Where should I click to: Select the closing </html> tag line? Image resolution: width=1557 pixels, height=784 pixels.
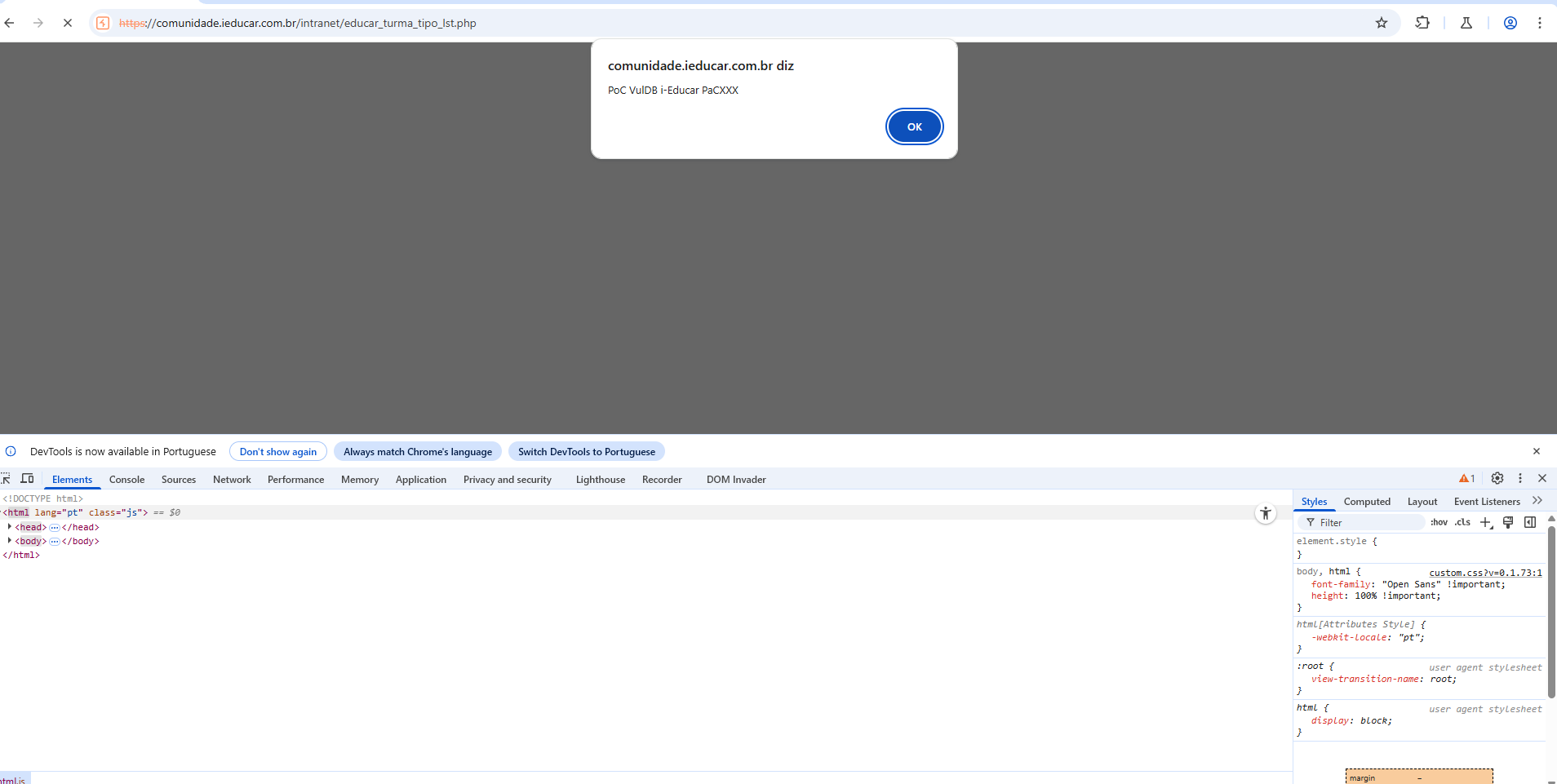(21, 555)
